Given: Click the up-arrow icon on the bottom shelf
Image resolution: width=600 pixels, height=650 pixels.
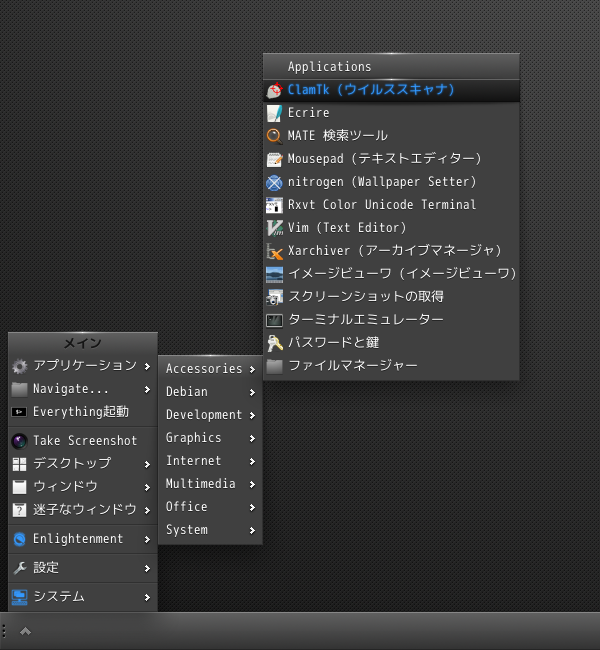Looking at the screenshot, I should point(26,631).
